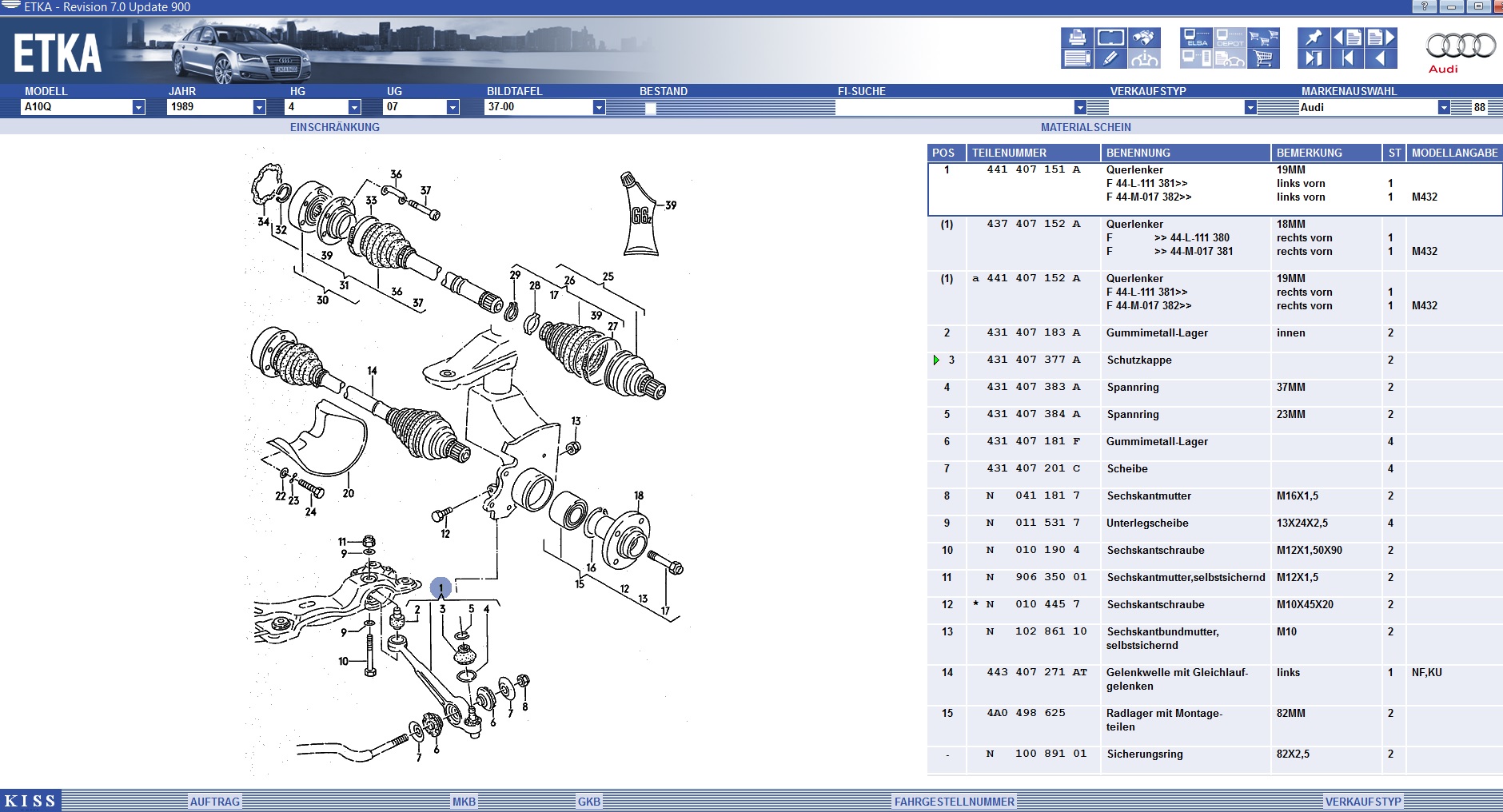Switch to FAHRGESTELLNUMMER in bottom bar
The height and width of the screenshot is (812, 1503).
[x=954, y=802]
